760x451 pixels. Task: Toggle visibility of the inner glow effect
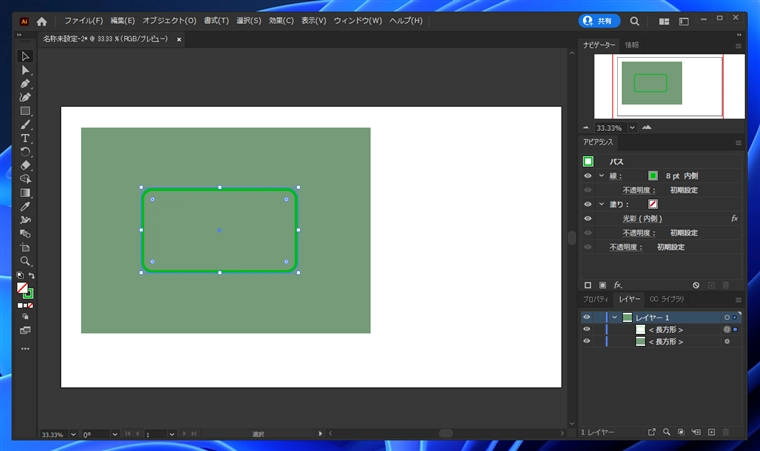click(588, 219)
